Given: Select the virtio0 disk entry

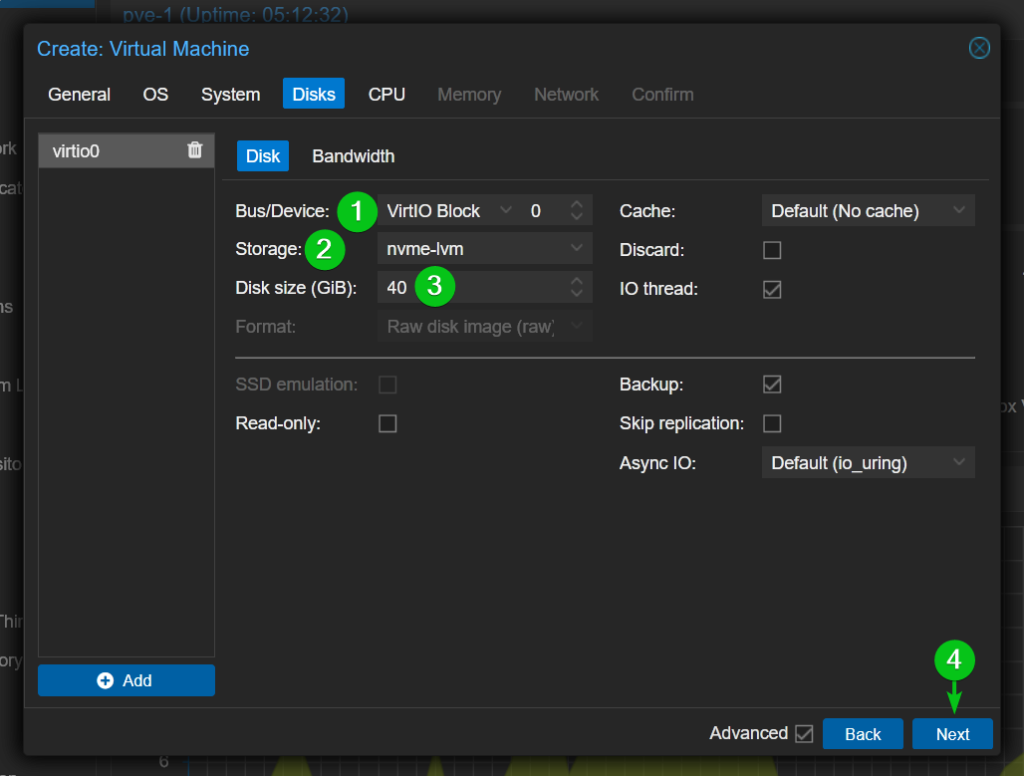Looking at the screenshot, I should [x=126, y=151].
